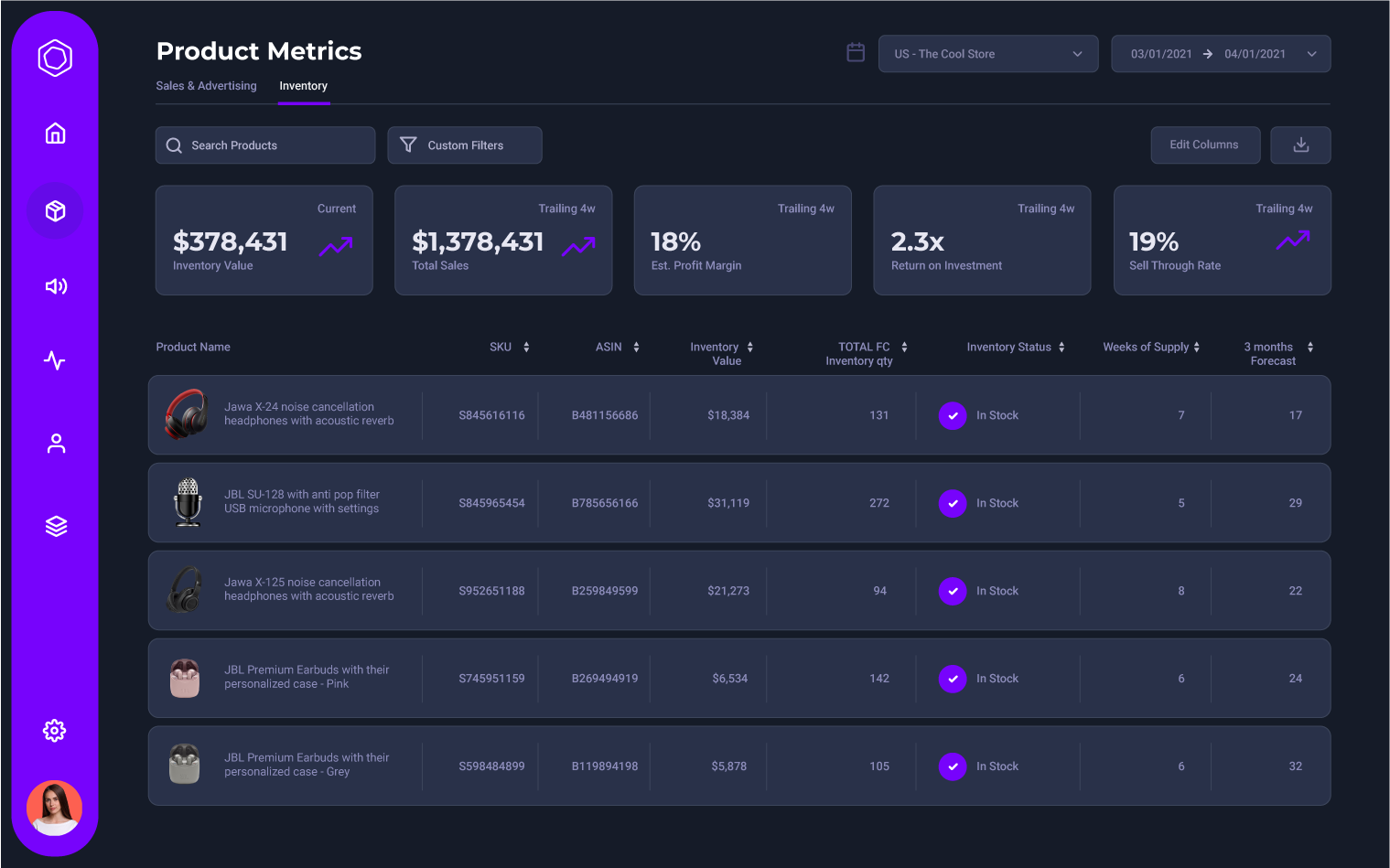1390x868 pixels.
Task: Toggle In Stock checkmark for Grey Earbuds
Action: (x=953, y=766)
